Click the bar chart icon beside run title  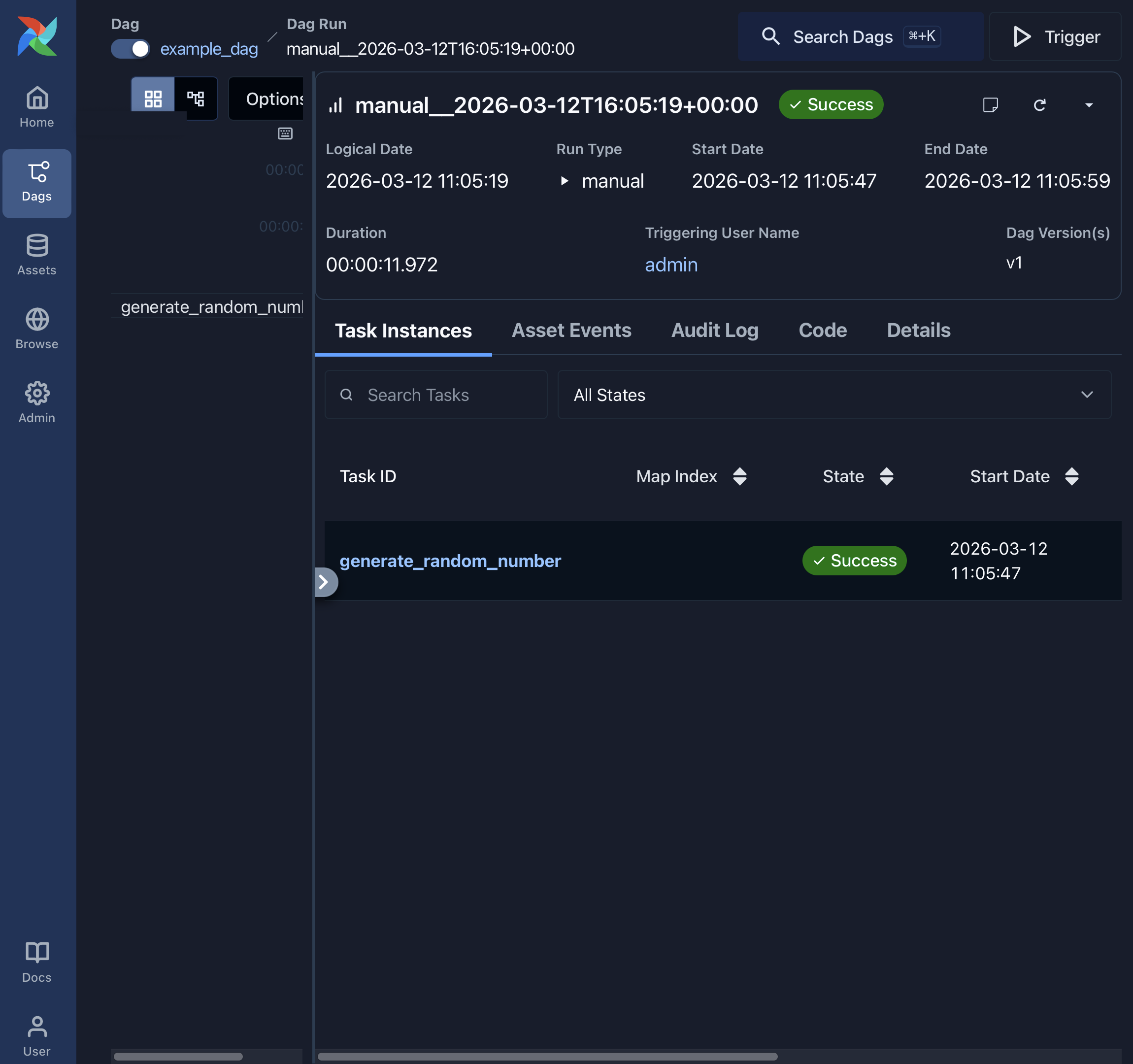coord(335,105)
